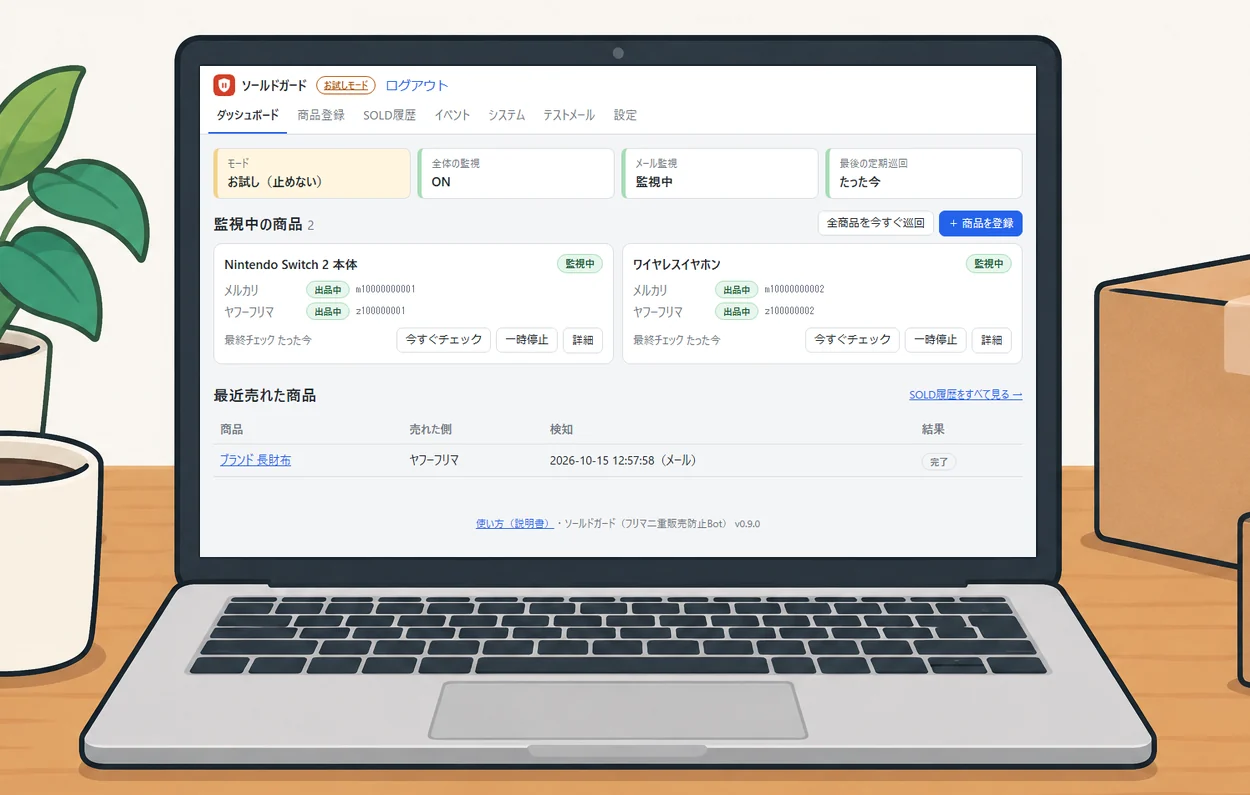Image resolution: width=1250 pixels, height=795 pixels.
Task: Click the 監視中の商品 section heading
Action: click(258, 224)
